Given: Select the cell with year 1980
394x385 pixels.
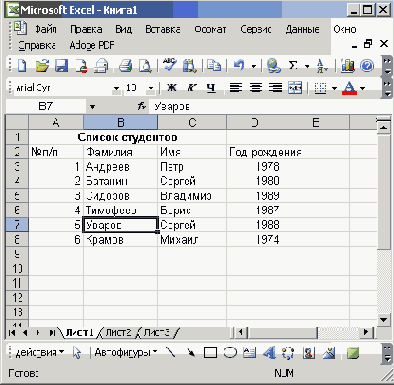Looking at the screenshot, I should [x=288, y=181].
